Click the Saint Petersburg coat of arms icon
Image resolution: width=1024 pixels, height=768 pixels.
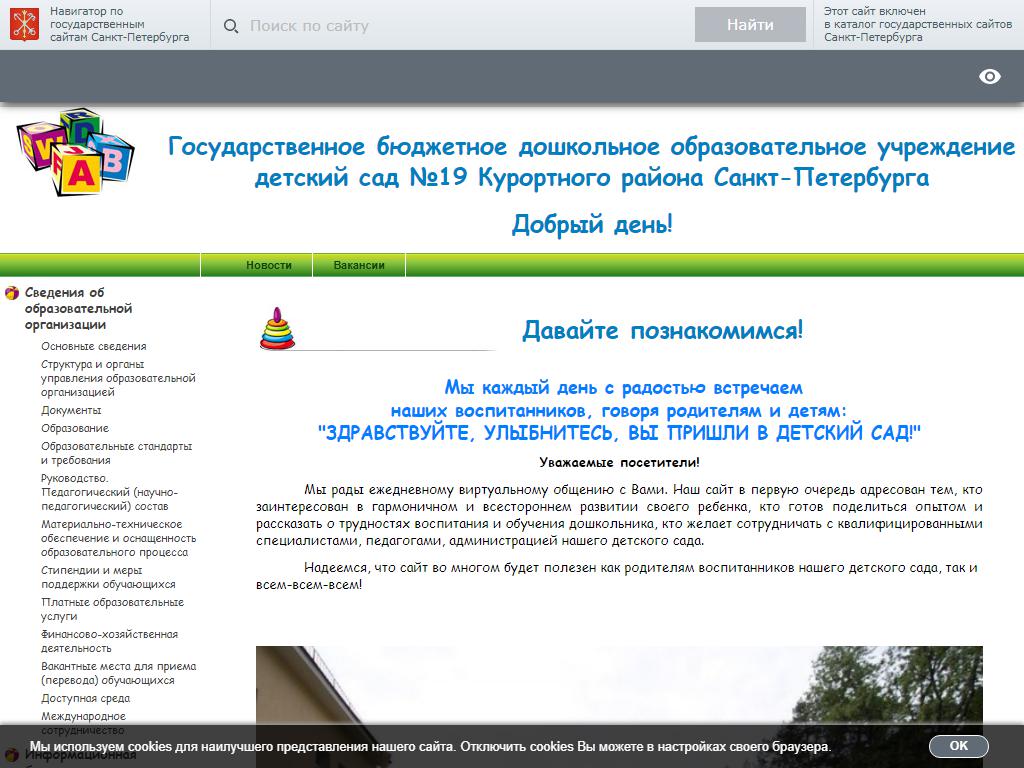point(25,25)
